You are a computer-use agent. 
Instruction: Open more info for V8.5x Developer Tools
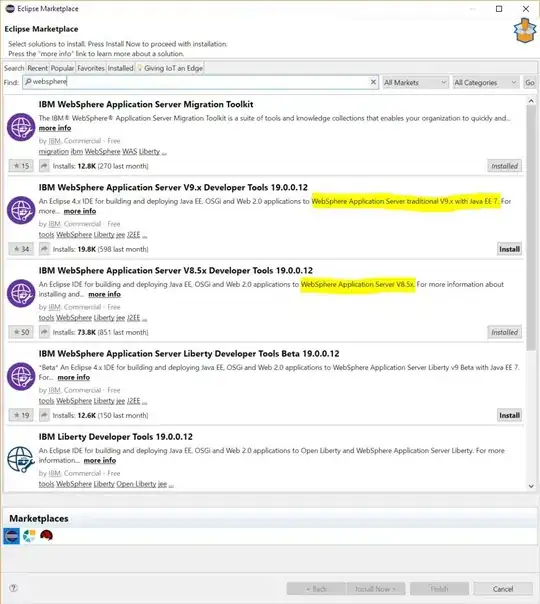(104, 294)
